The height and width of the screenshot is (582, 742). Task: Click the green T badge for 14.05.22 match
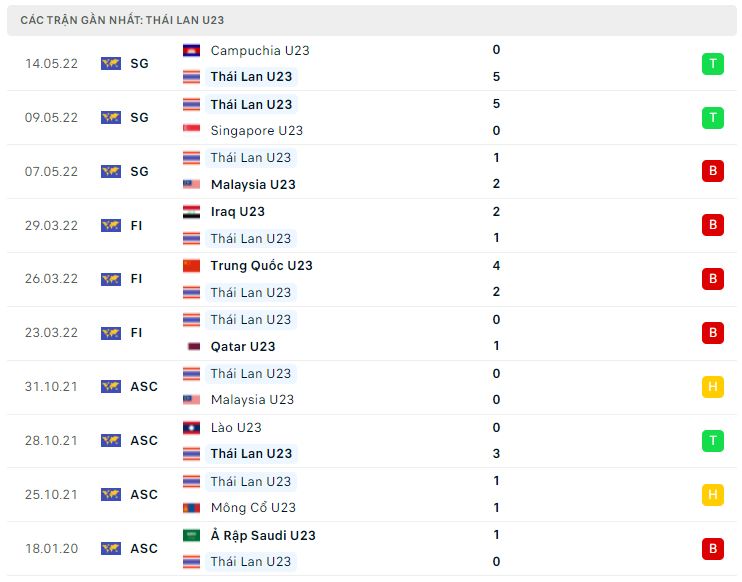(x=713, y=63)
